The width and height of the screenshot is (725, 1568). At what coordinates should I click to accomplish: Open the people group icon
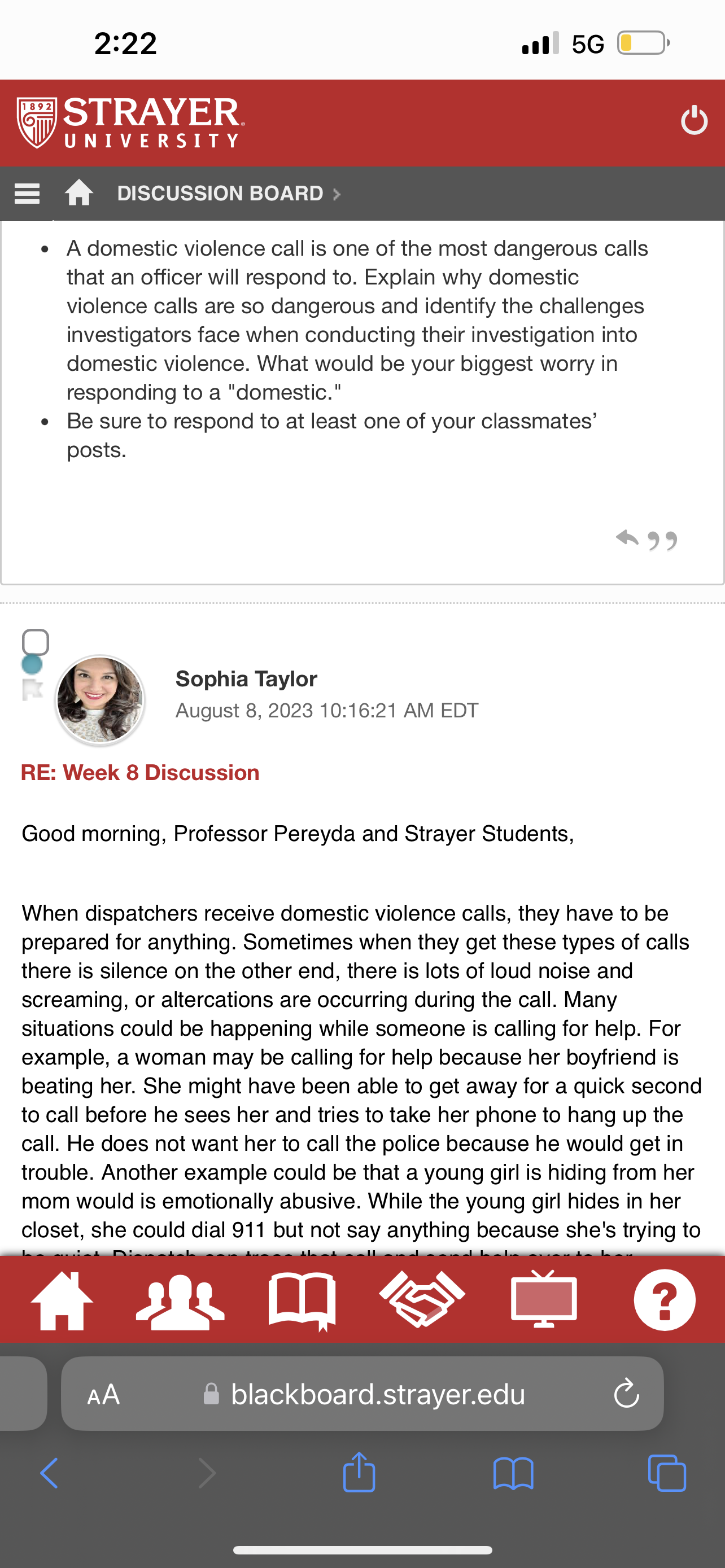click(x=180, y=1301)
